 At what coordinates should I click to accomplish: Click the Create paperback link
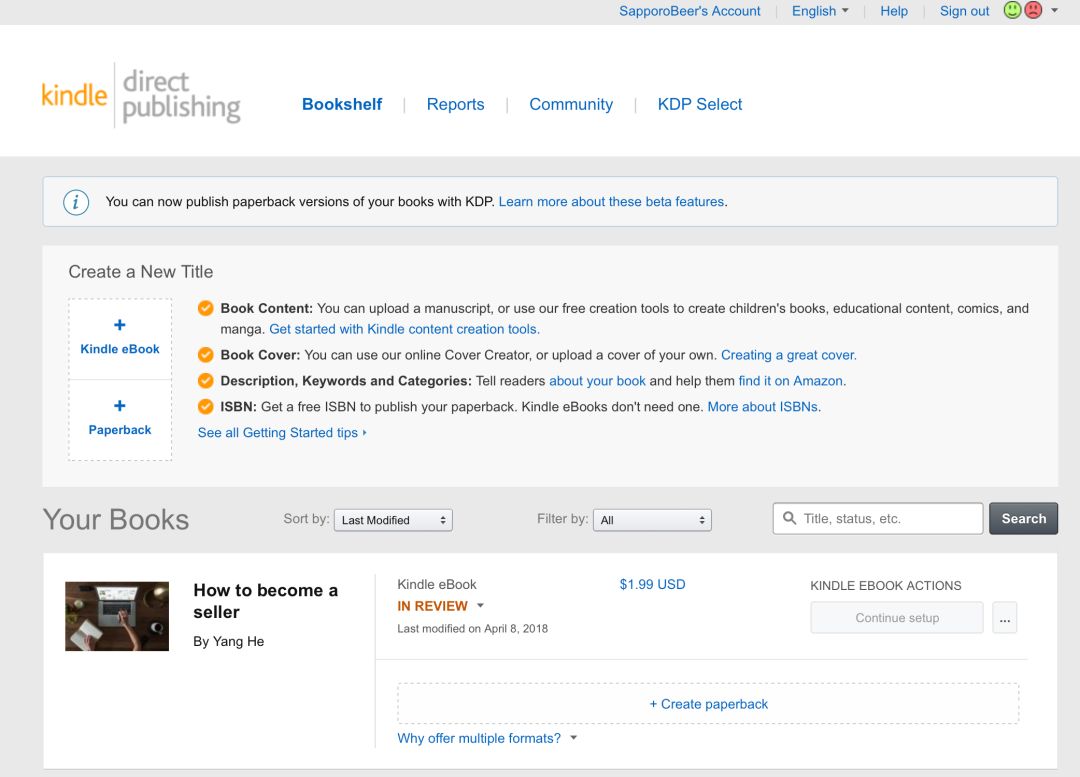[708, 704]
